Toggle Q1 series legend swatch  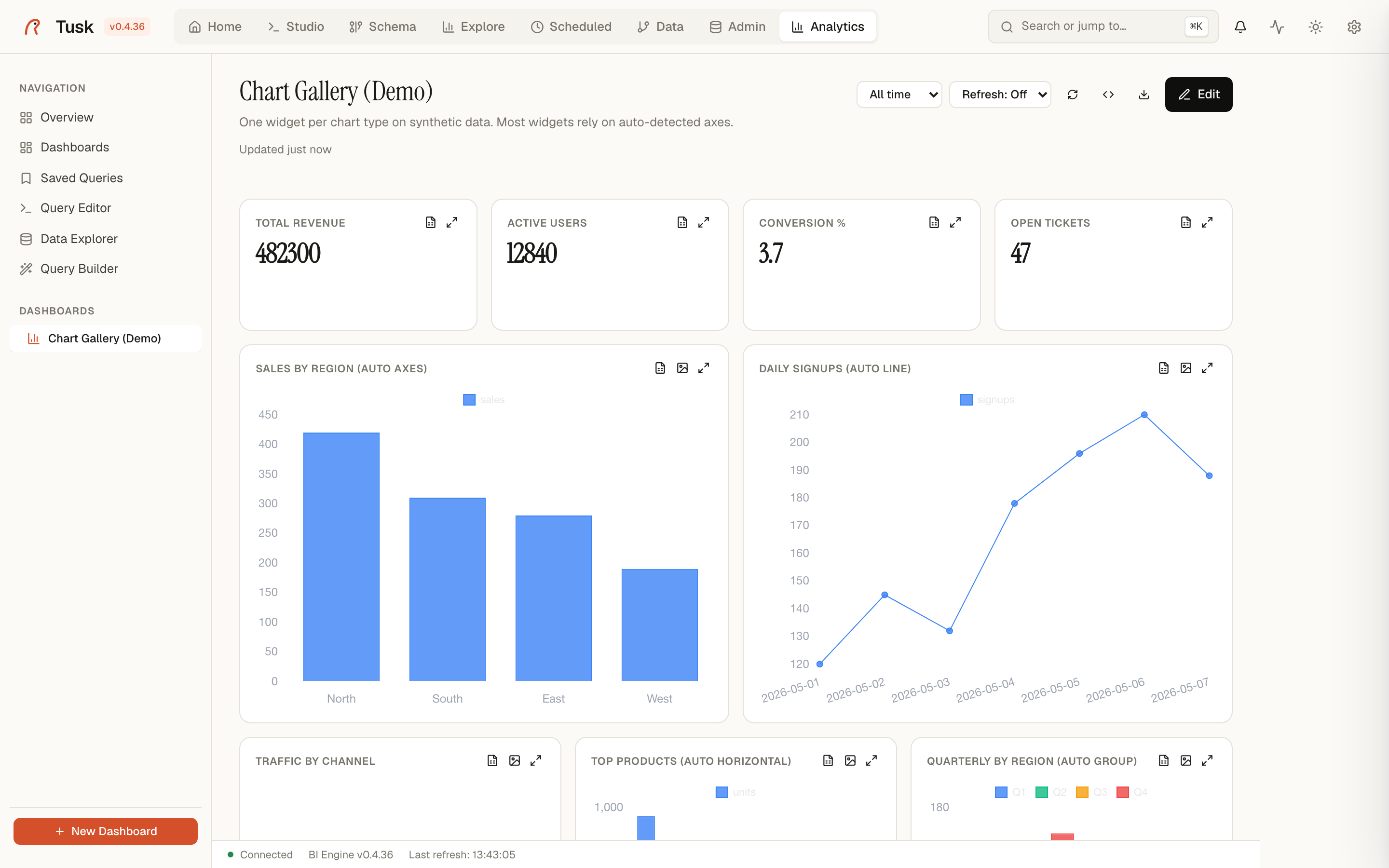tap(1001, 792)
